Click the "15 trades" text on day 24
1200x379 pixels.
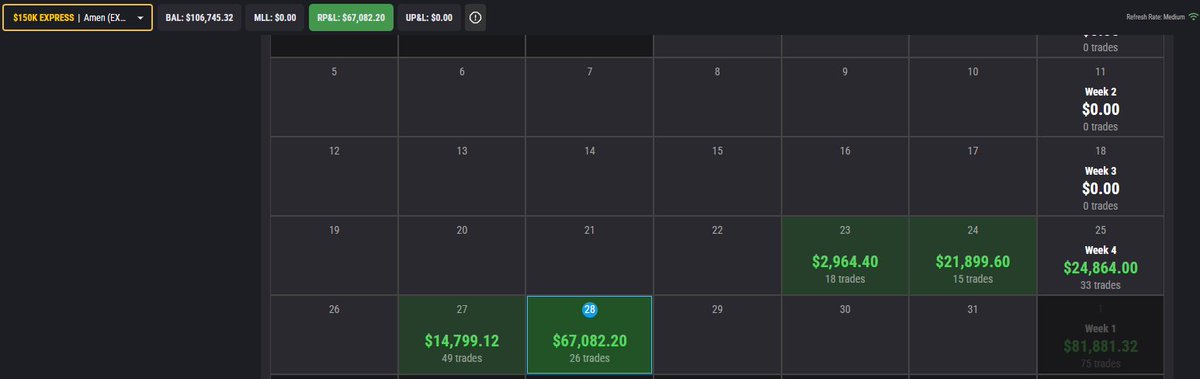tap(973, 279)
